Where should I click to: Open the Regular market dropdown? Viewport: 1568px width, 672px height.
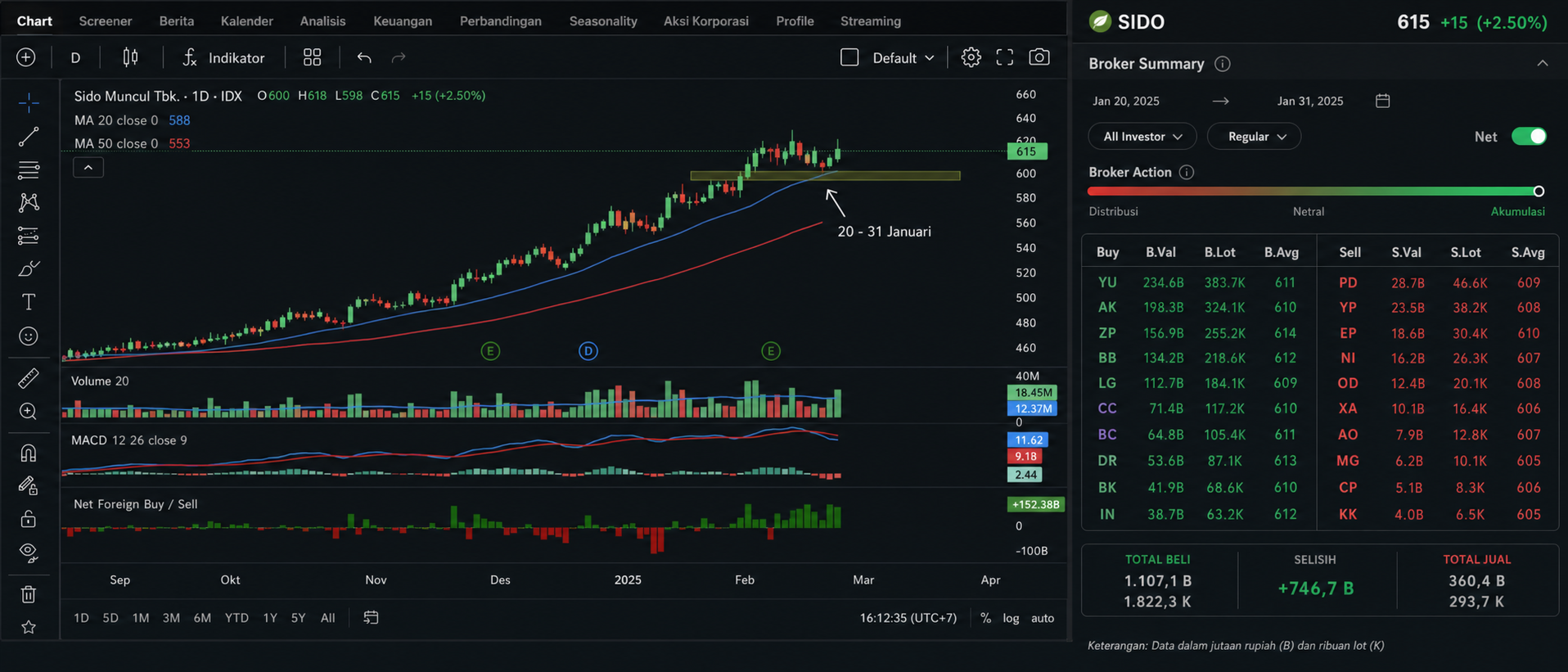(1254, 137)
